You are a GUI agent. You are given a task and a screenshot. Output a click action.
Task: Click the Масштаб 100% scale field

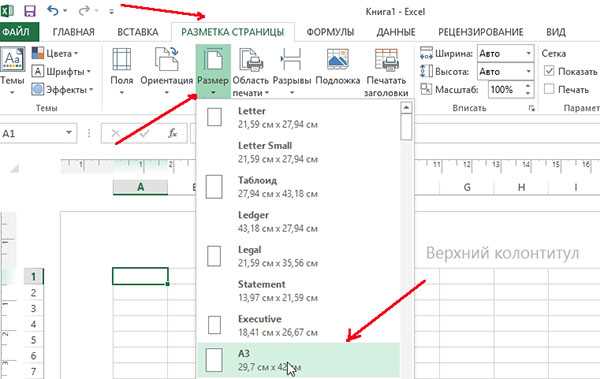pyautogui.click(x=505, y=90)
